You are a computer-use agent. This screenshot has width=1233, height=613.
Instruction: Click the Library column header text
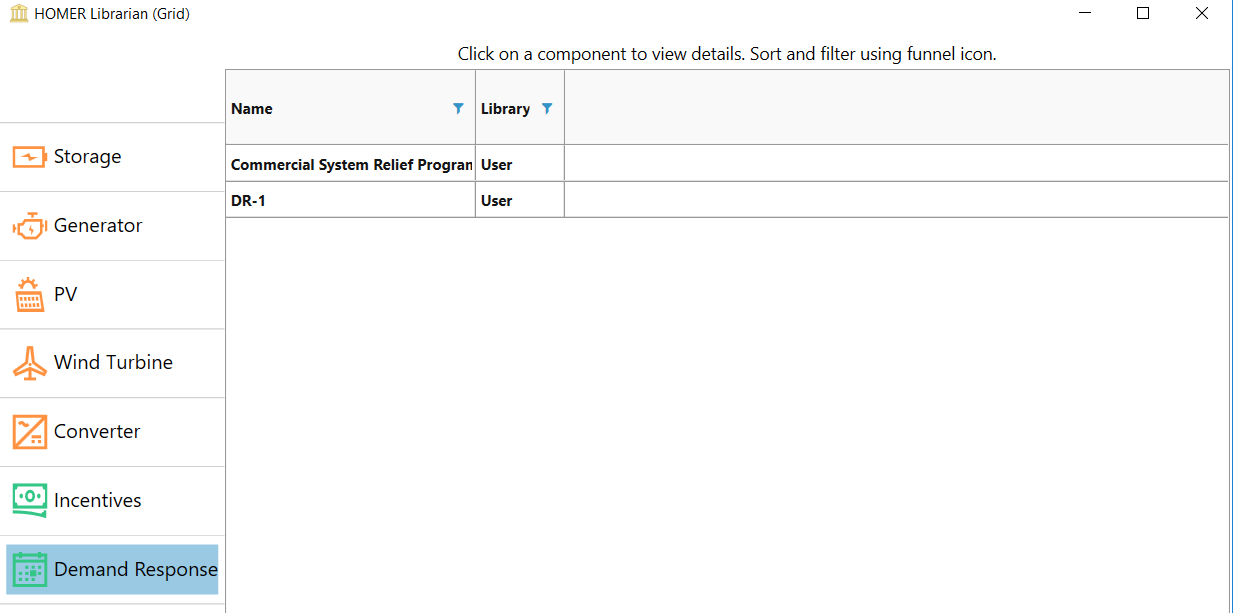505,109
